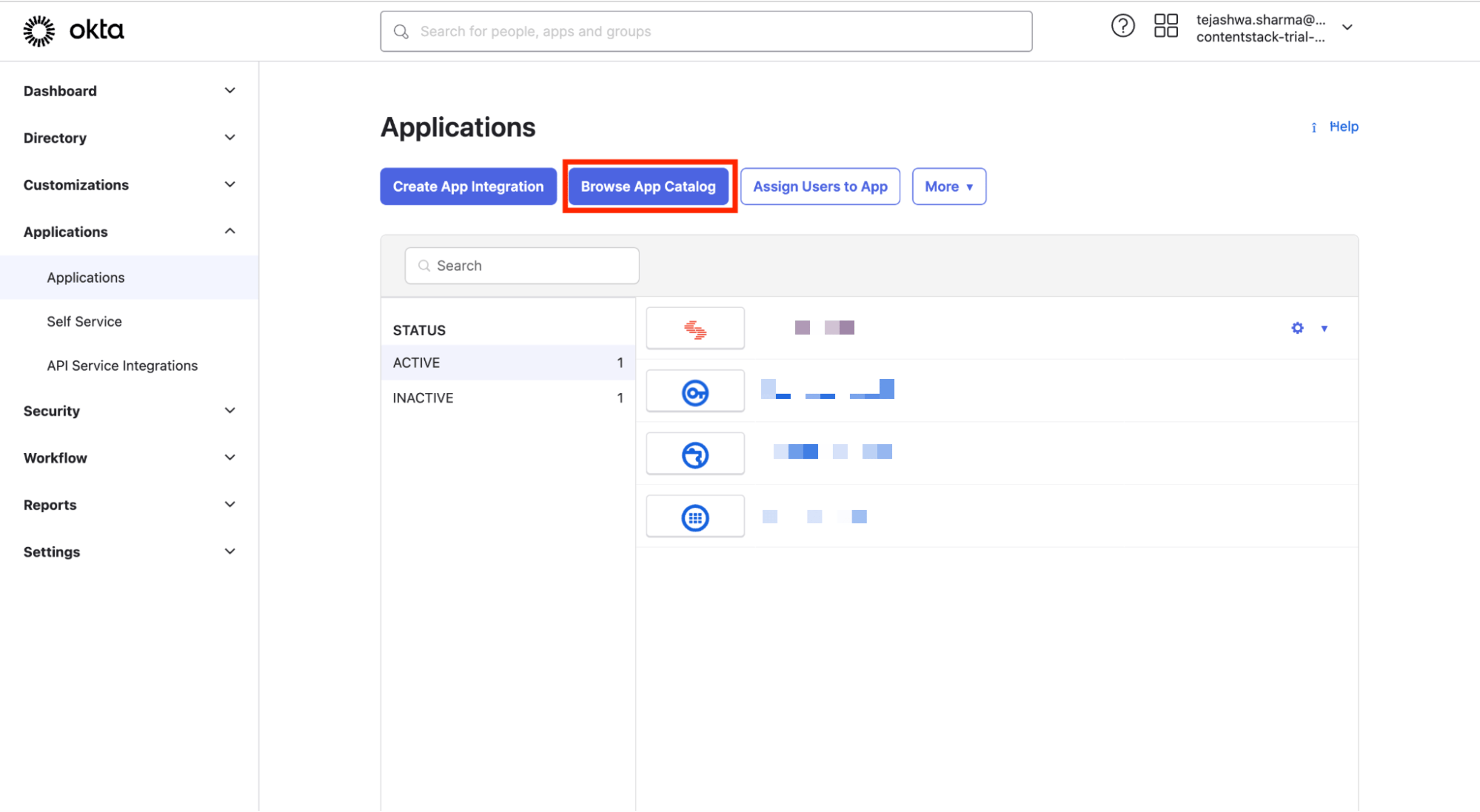Collapse the Applications menu chevron
Image resolution: width=1480 pixels, height=812 pixels.
(x=230, y=232)
